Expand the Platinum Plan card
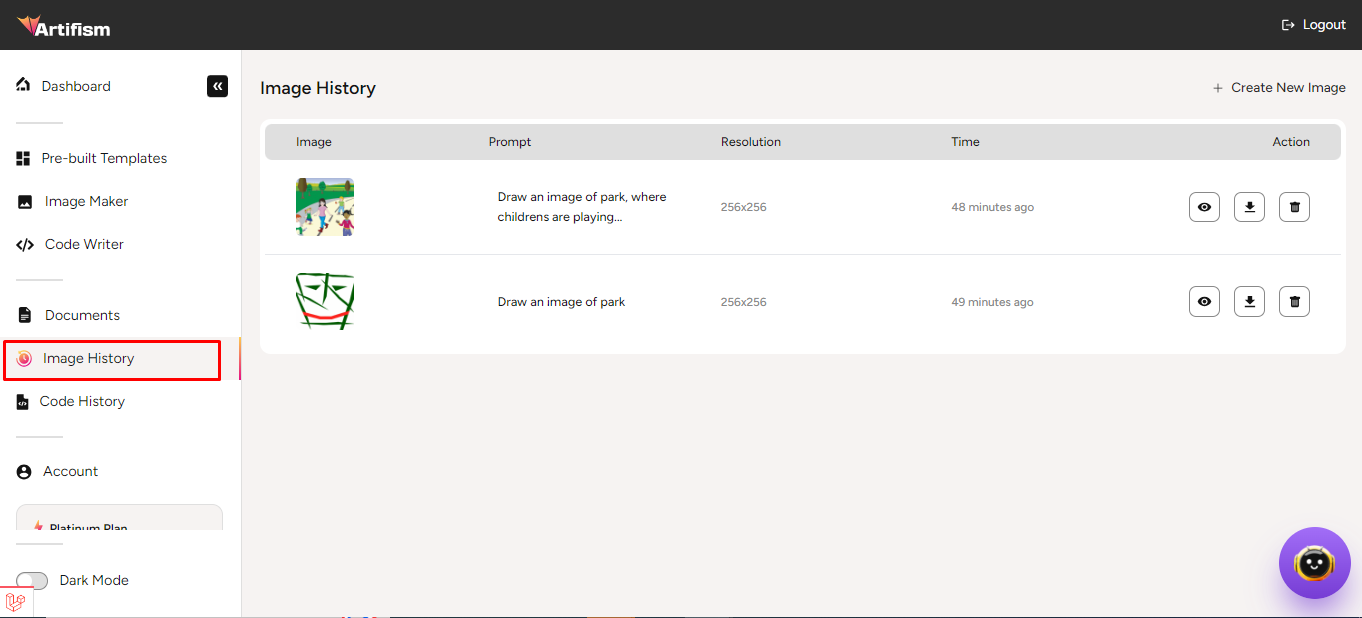Image resolution: width=1362 pixels, height=618 pixels. 119,518
